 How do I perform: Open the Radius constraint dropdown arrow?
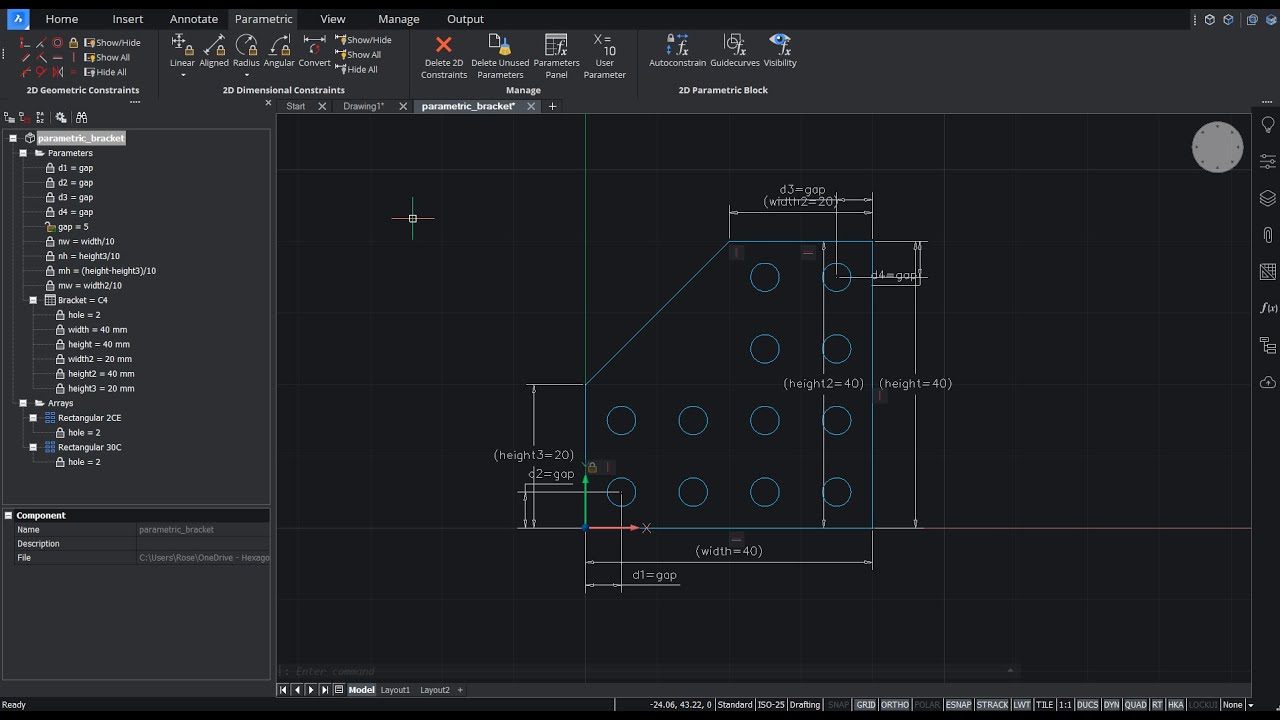click(x=246, y=75)
